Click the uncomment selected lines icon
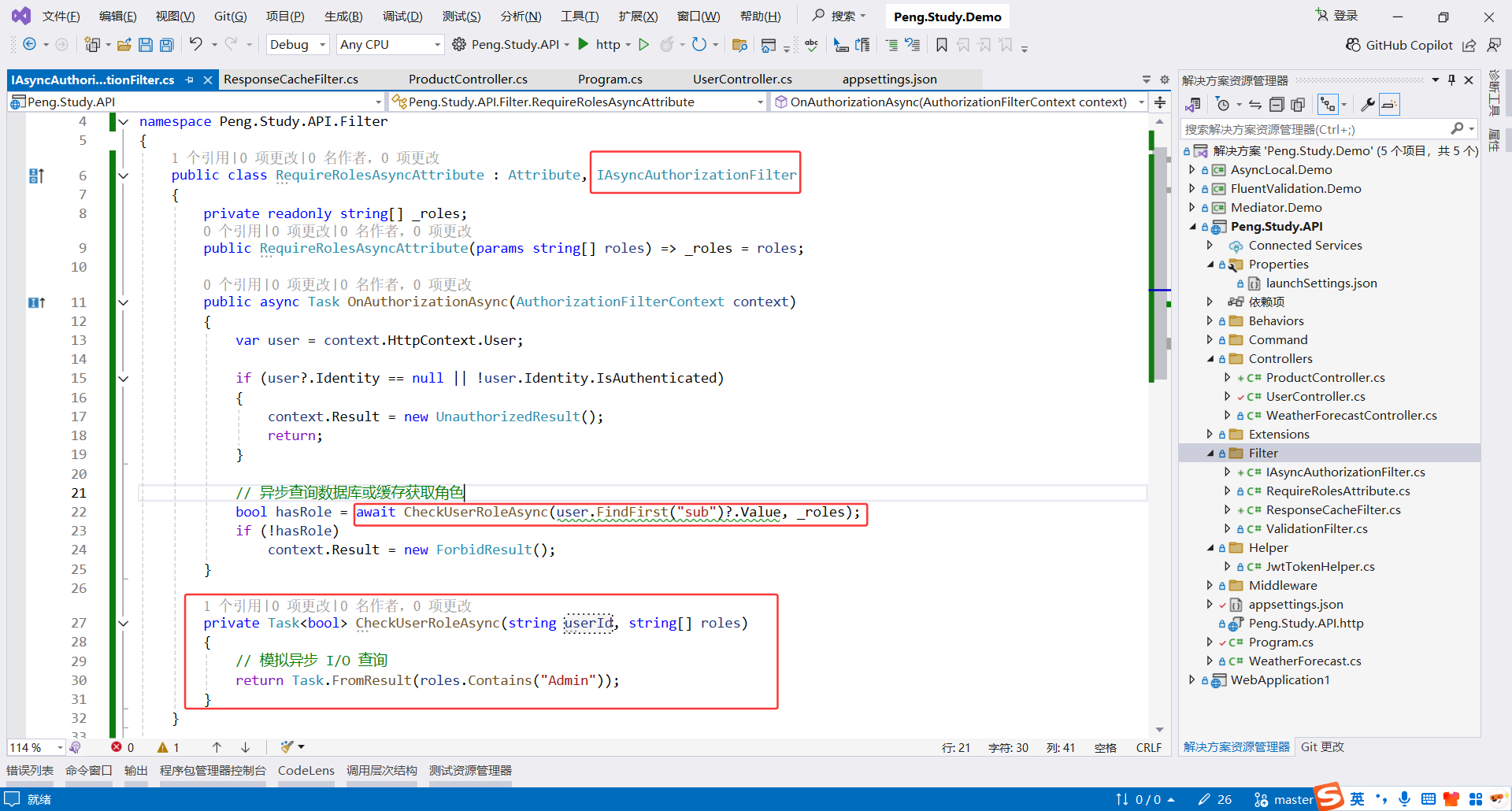1512x811 pixels. coord(913,45)
